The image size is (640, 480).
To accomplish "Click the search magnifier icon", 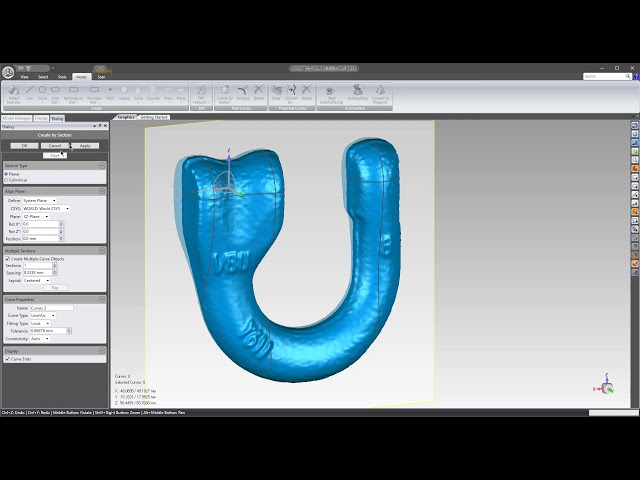I will coord(628,76).
